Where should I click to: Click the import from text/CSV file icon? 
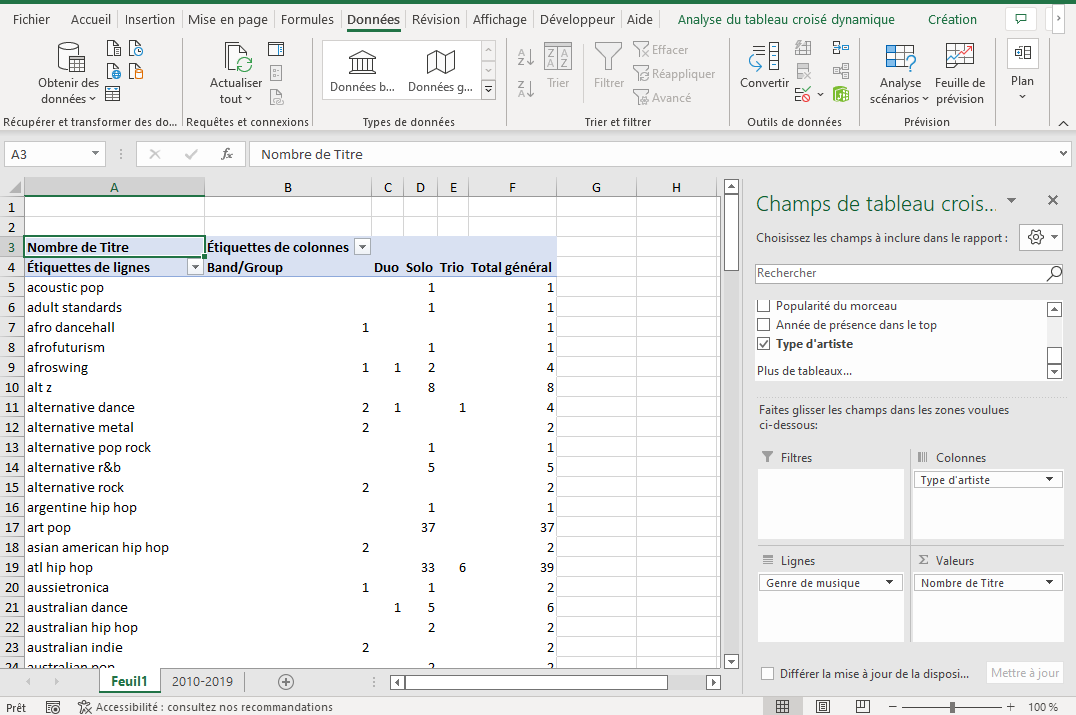pos(114,48)
